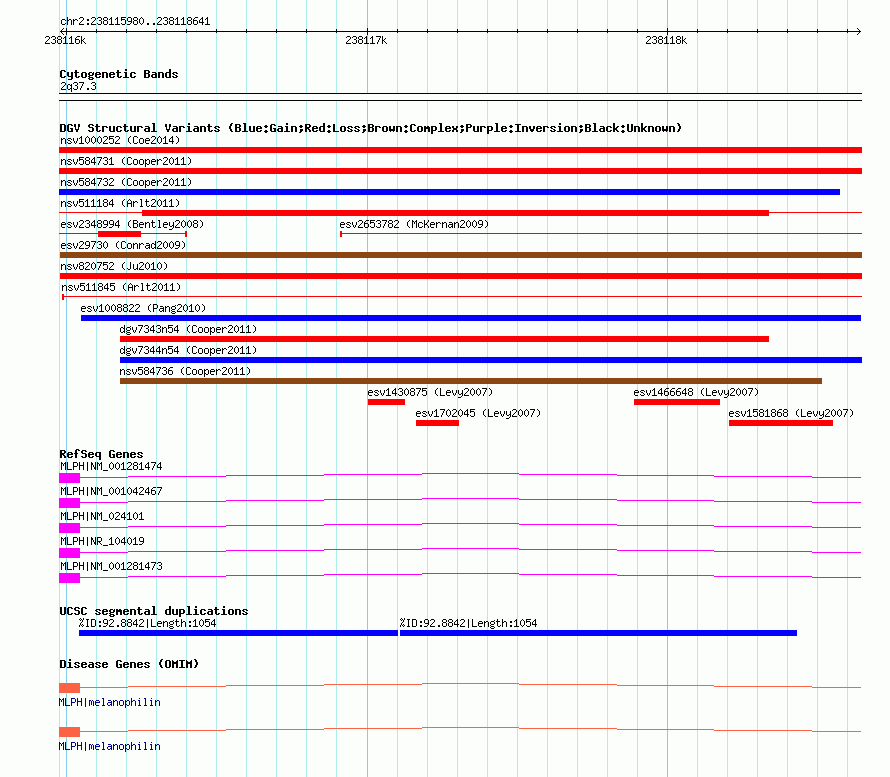This screenshot has height=777, width=890.
Task: Click the 238117k ruler position marker
Action: click(366, 40)
